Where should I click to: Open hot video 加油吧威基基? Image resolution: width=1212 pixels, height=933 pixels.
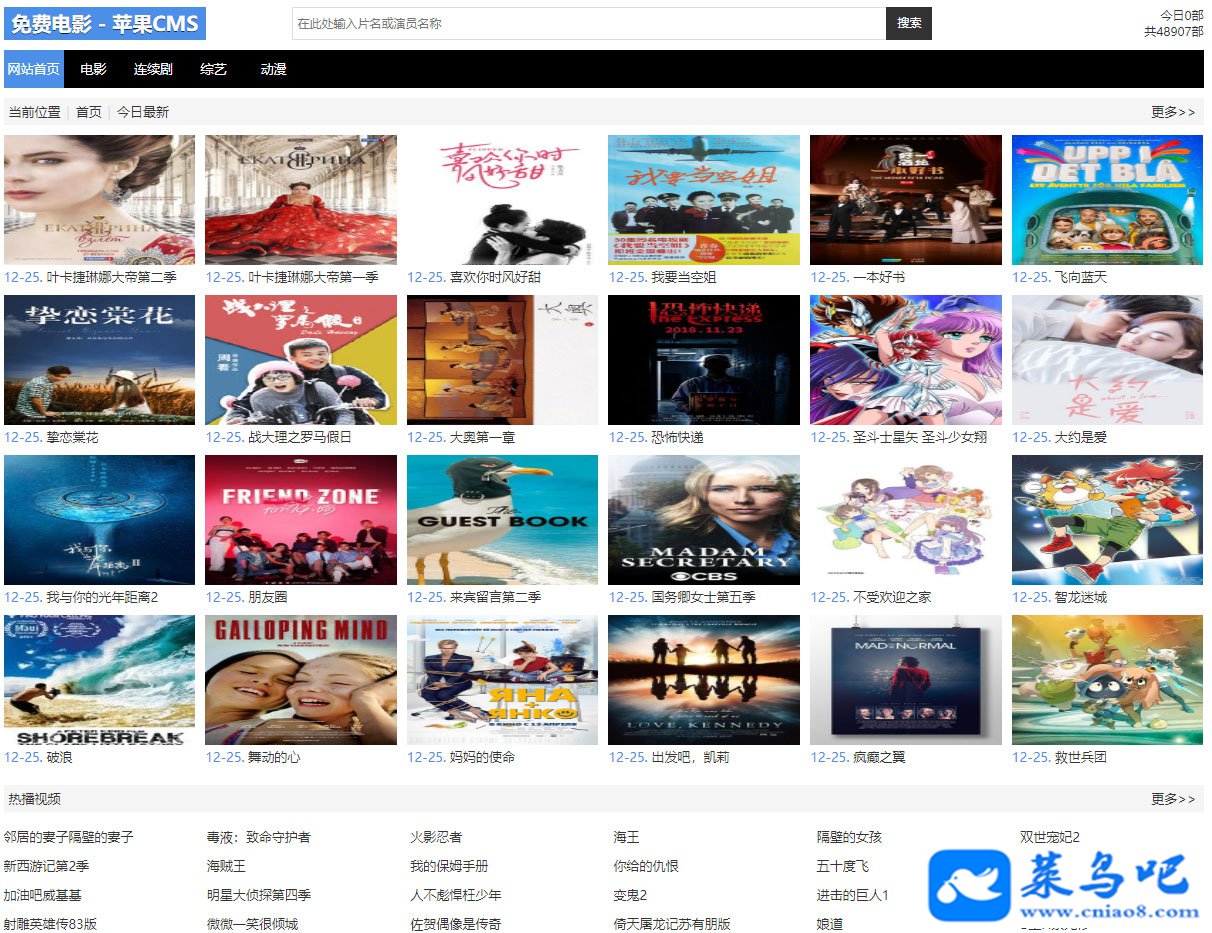[x=43, y=895]
